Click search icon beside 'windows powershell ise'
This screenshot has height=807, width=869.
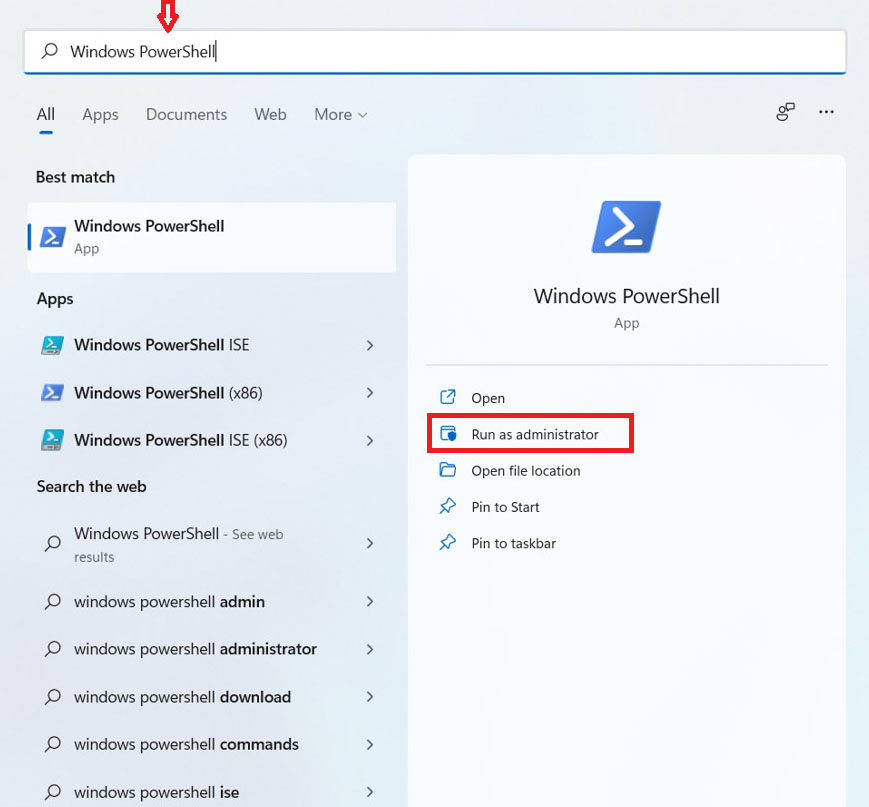click(53, 791)
